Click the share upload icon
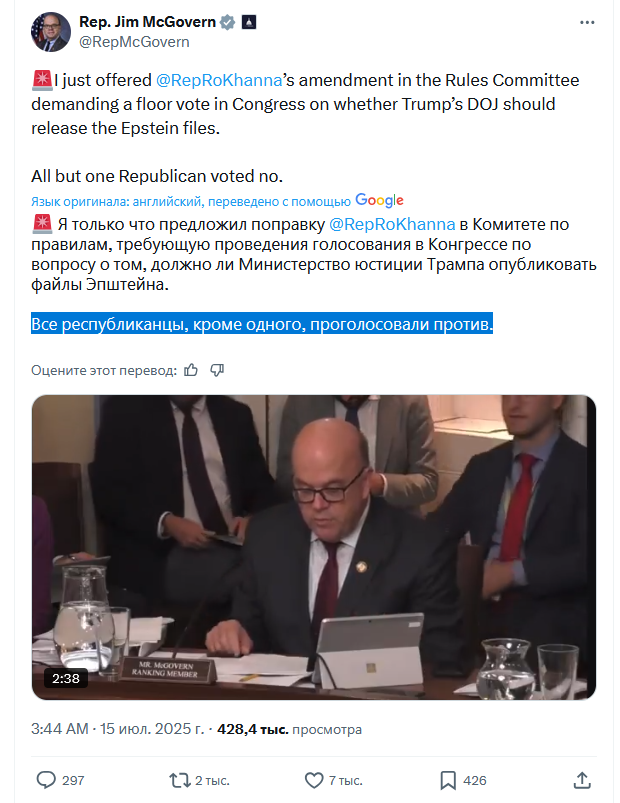The image size is (620, 803). coord(582,780)
